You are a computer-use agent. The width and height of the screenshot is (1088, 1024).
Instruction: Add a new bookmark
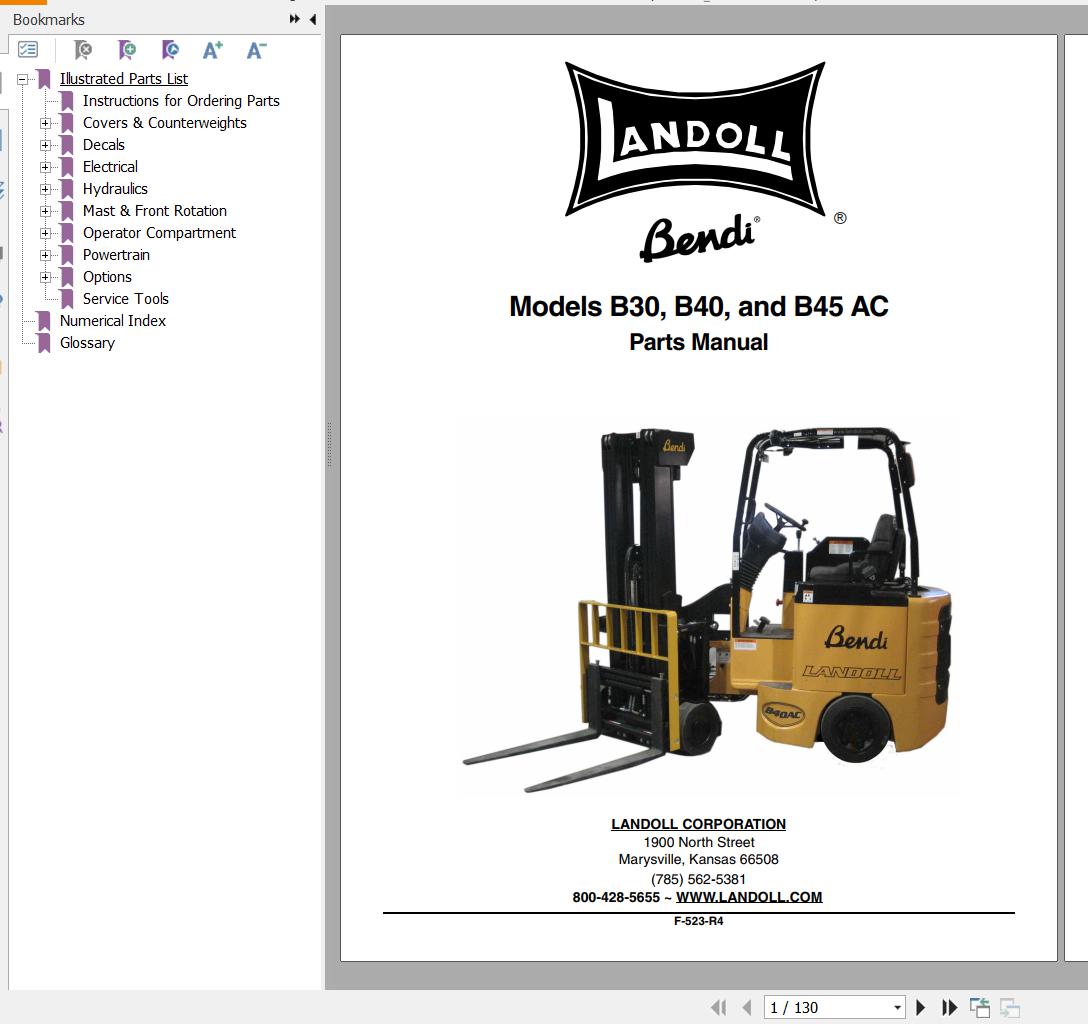tap(126, 49)
